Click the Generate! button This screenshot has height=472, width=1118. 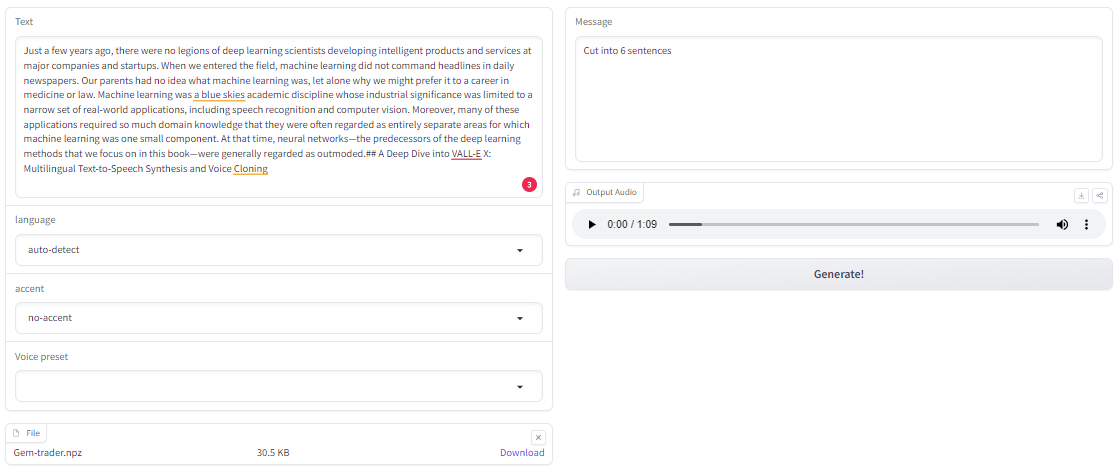838,274
